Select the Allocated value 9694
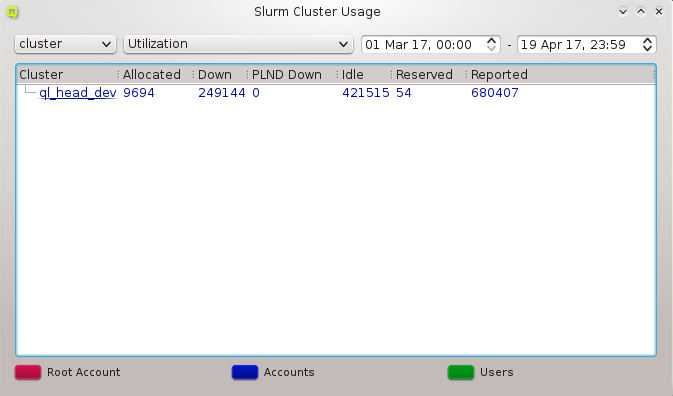The width and height of the screenshot is (673, 396). [139, 93]
